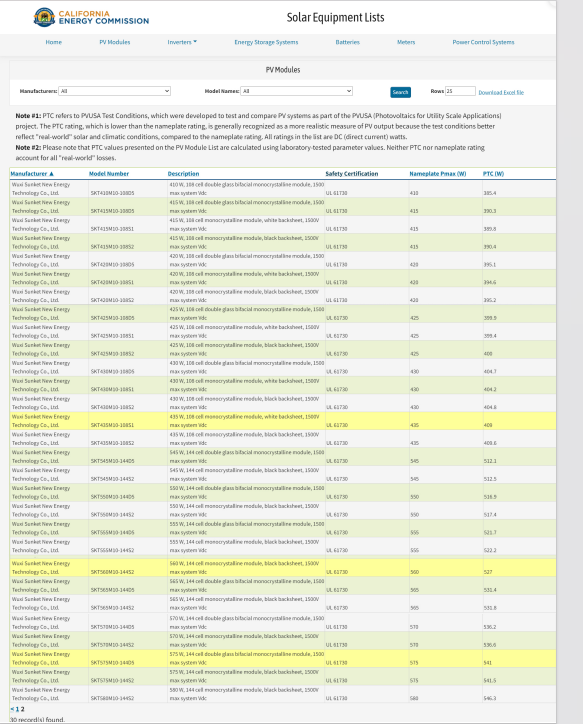Click the highlighted PTC value 409

488,425
